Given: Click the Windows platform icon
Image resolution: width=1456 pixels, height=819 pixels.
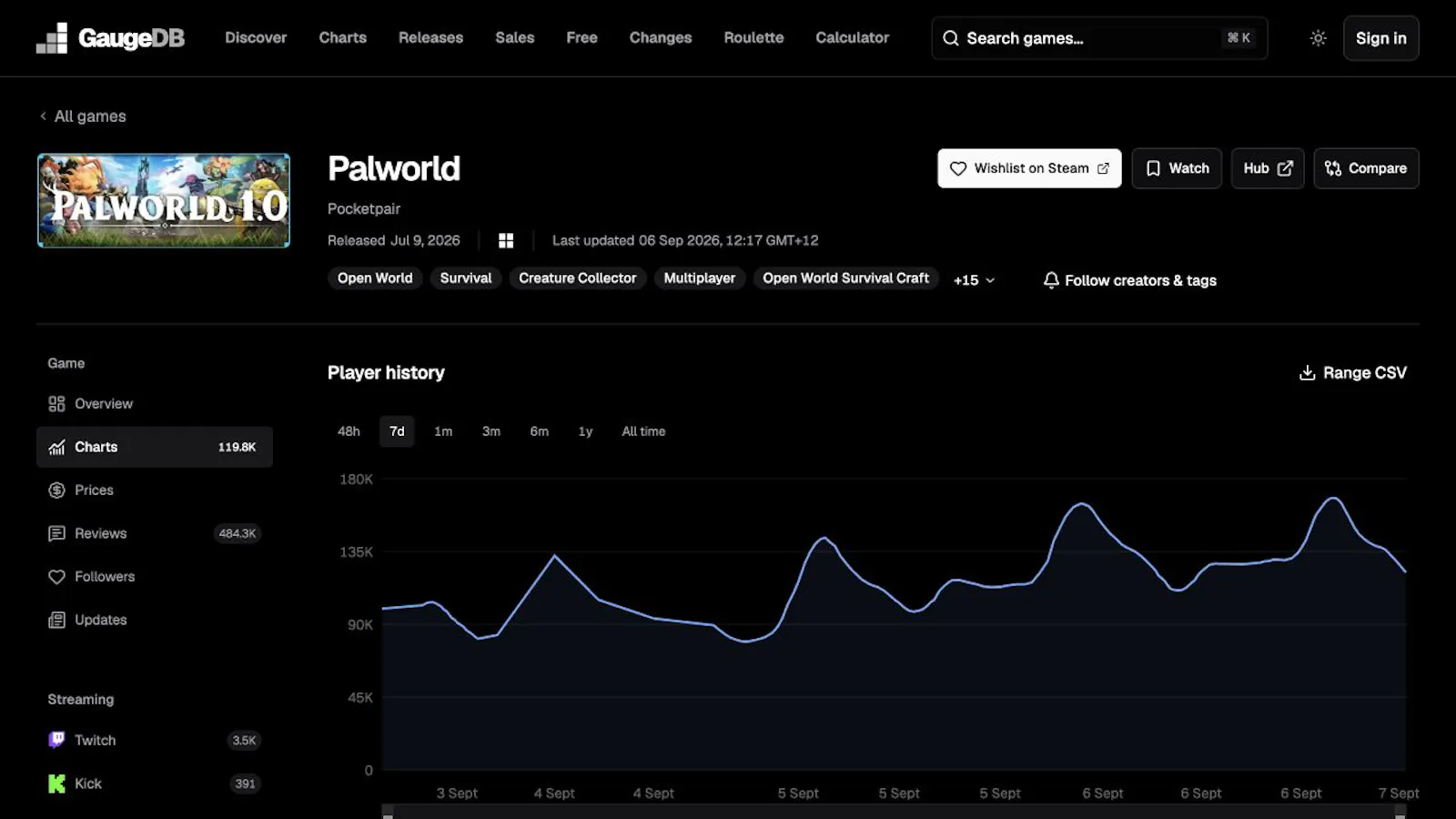Looking at the screenshot, I should (x=506, y=240).
